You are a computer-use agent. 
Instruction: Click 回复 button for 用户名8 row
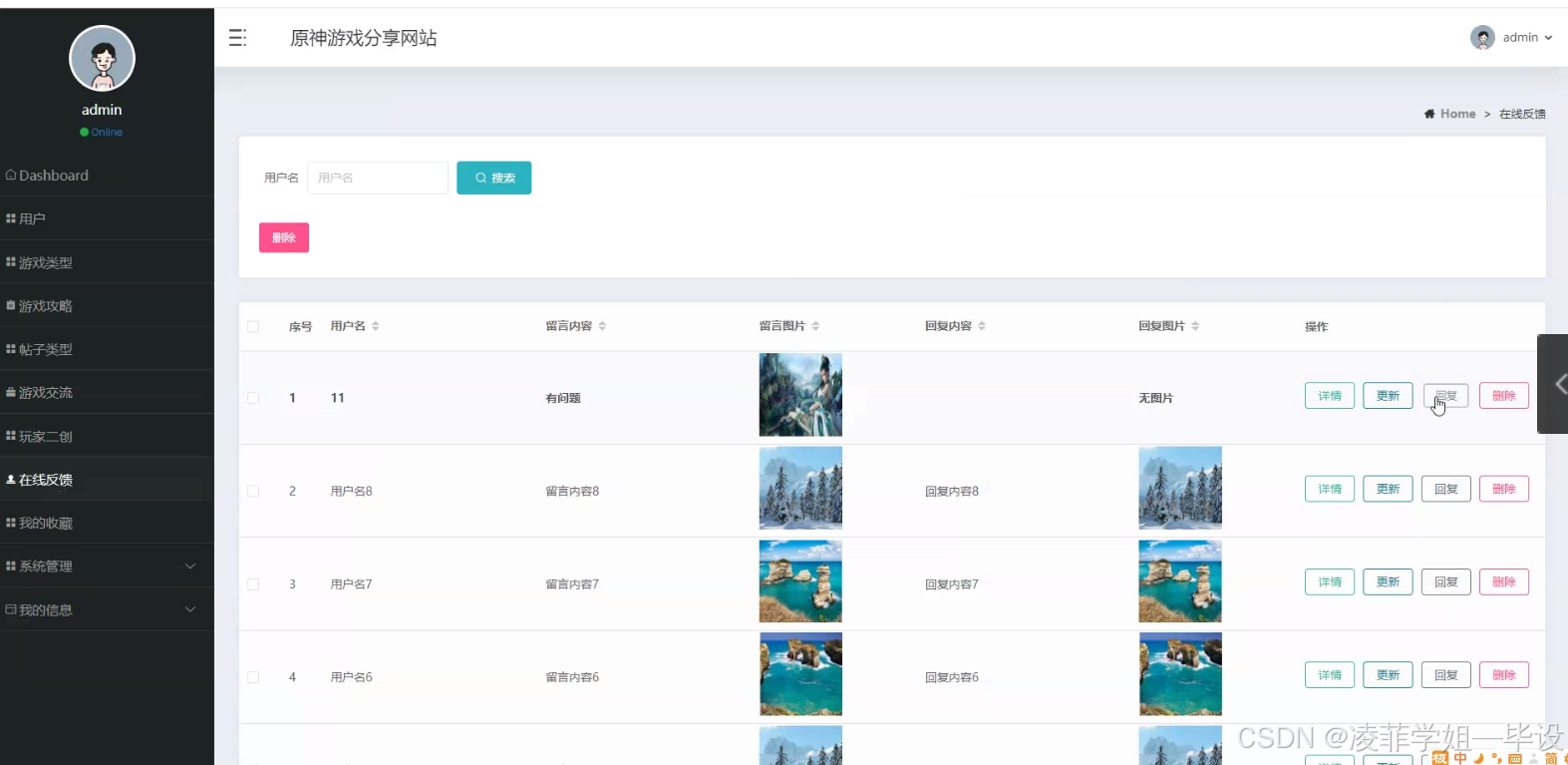pyautogui.click(x=1446, y=489)
